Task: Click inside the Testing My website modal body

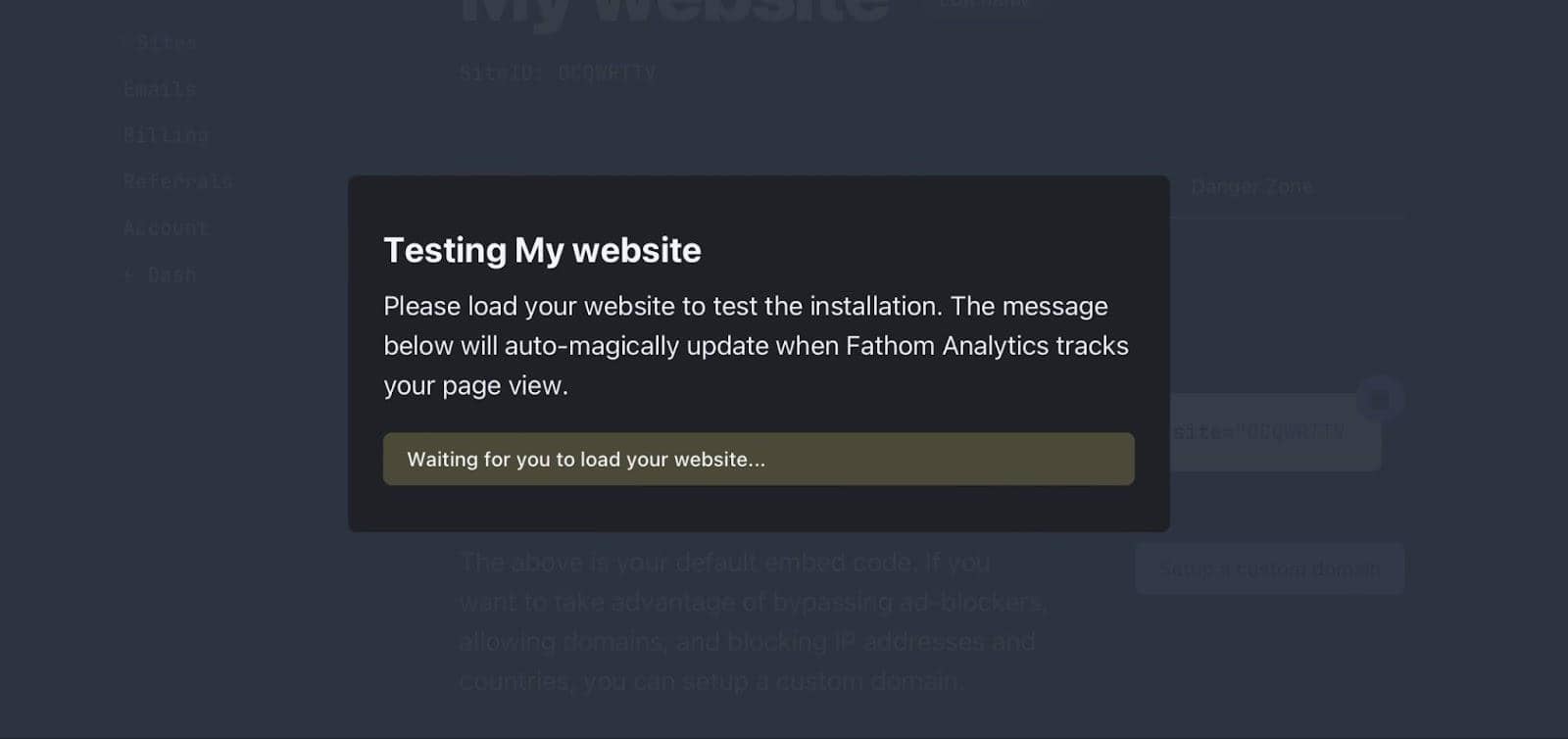Action: (x=757, y=345)
